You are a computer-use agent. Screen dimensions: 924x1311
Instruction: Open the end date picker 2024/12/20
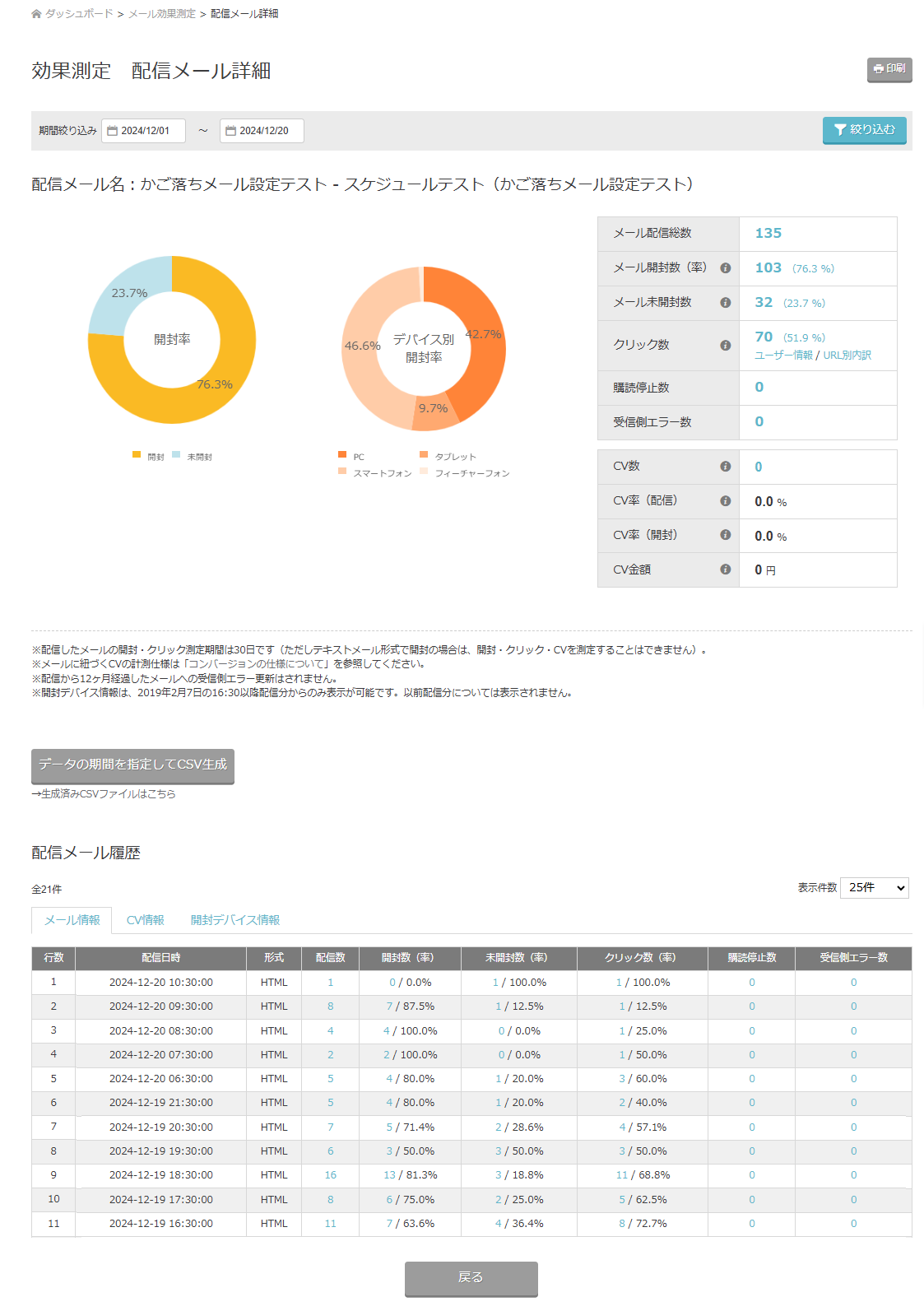pos(262,131)
